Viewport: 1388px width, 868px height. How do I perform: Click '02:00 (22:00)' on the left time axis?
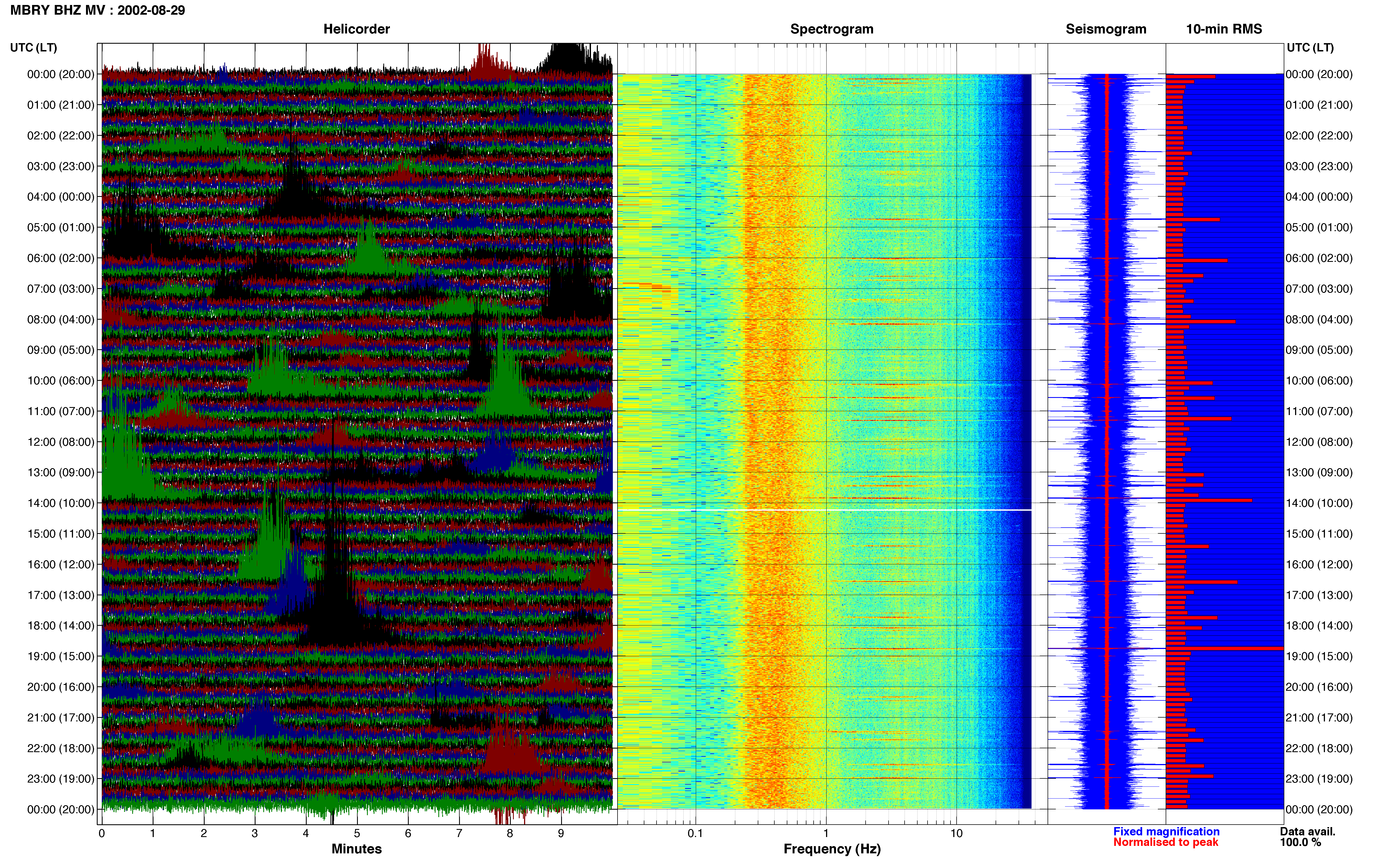[61, 135]
